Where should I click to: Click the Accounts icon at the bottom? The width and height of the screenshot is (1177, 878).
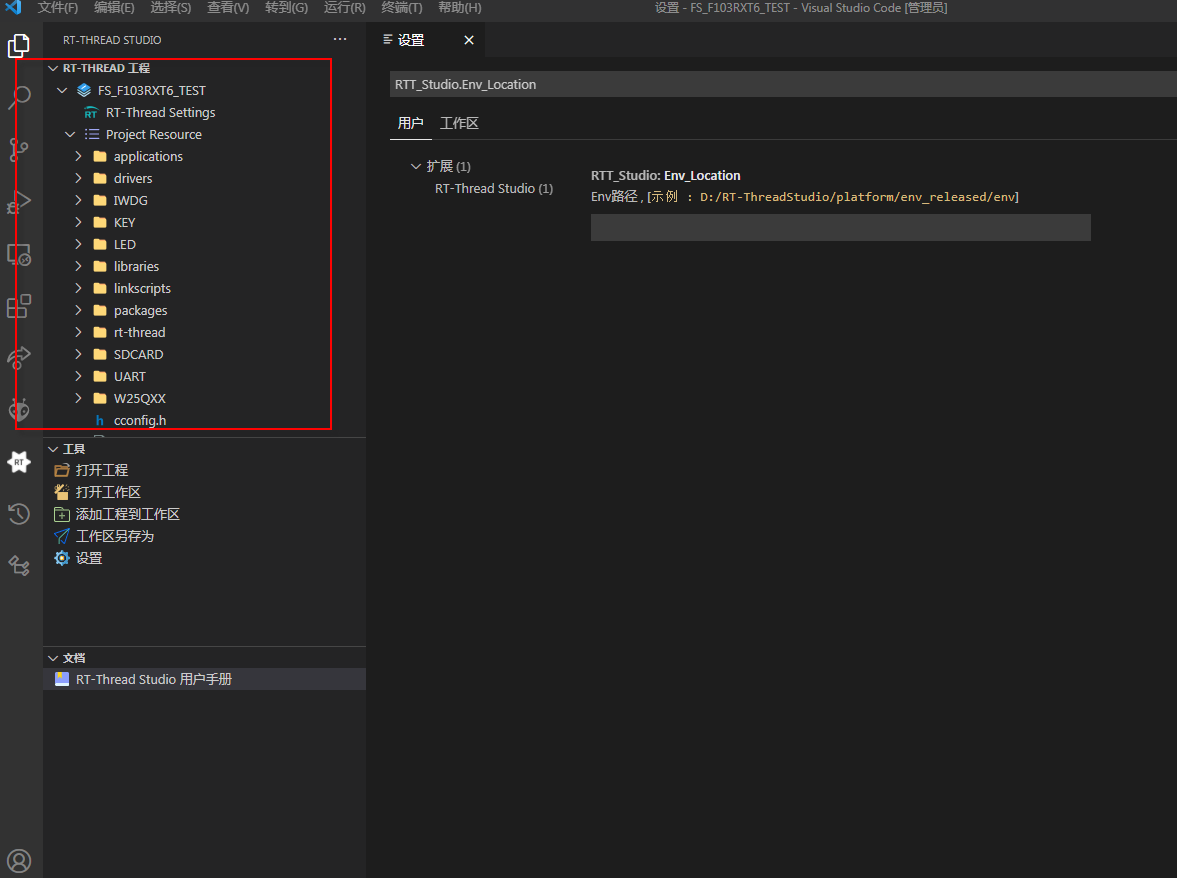tap(19, 860)
